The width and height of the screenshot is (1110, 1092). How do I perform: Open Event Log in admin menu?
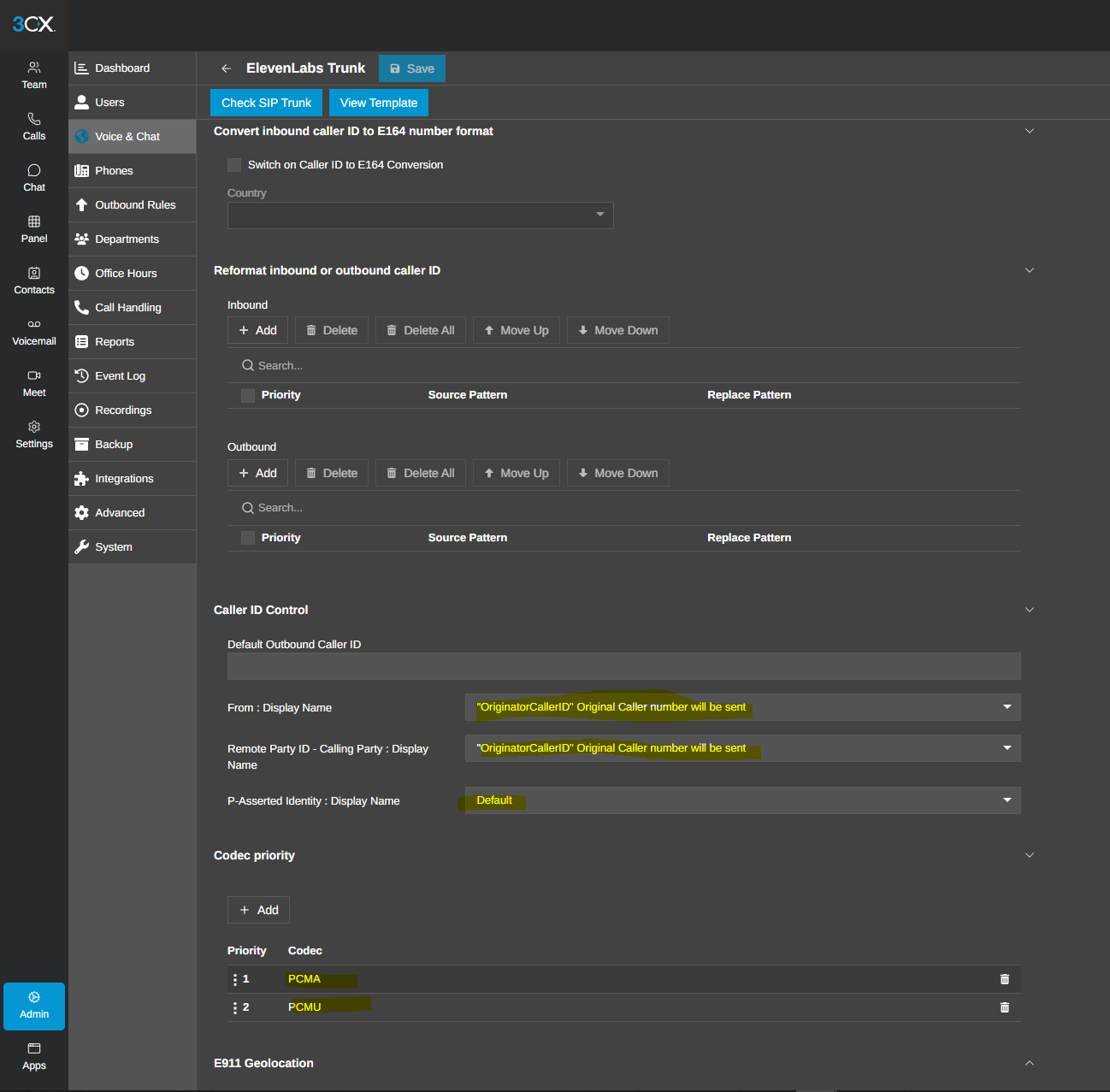tap(133, 376)
